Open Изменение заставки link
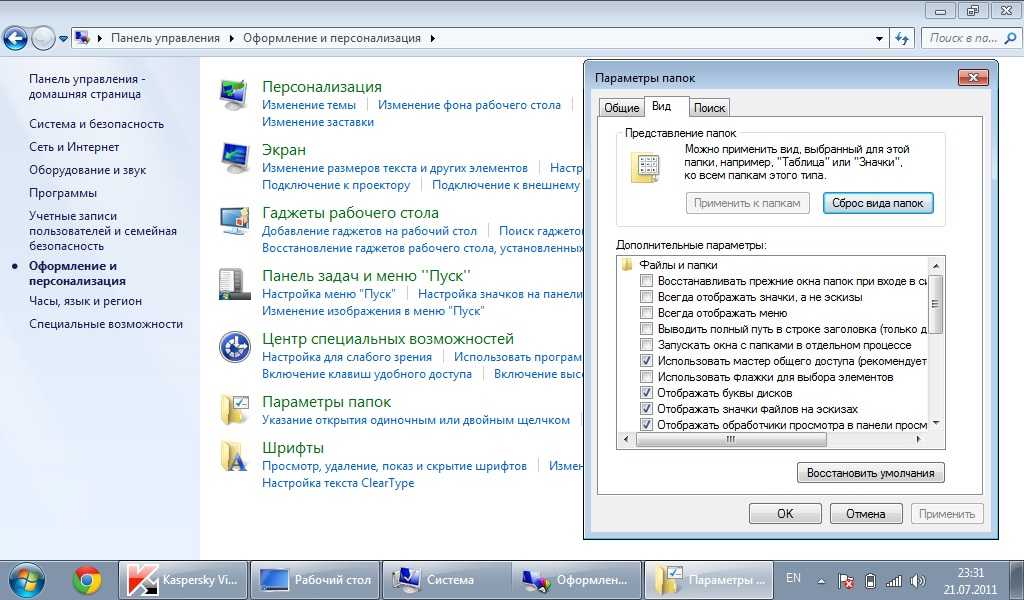The width and height of the screenshot is (1024, 600). tap(318, 122)
